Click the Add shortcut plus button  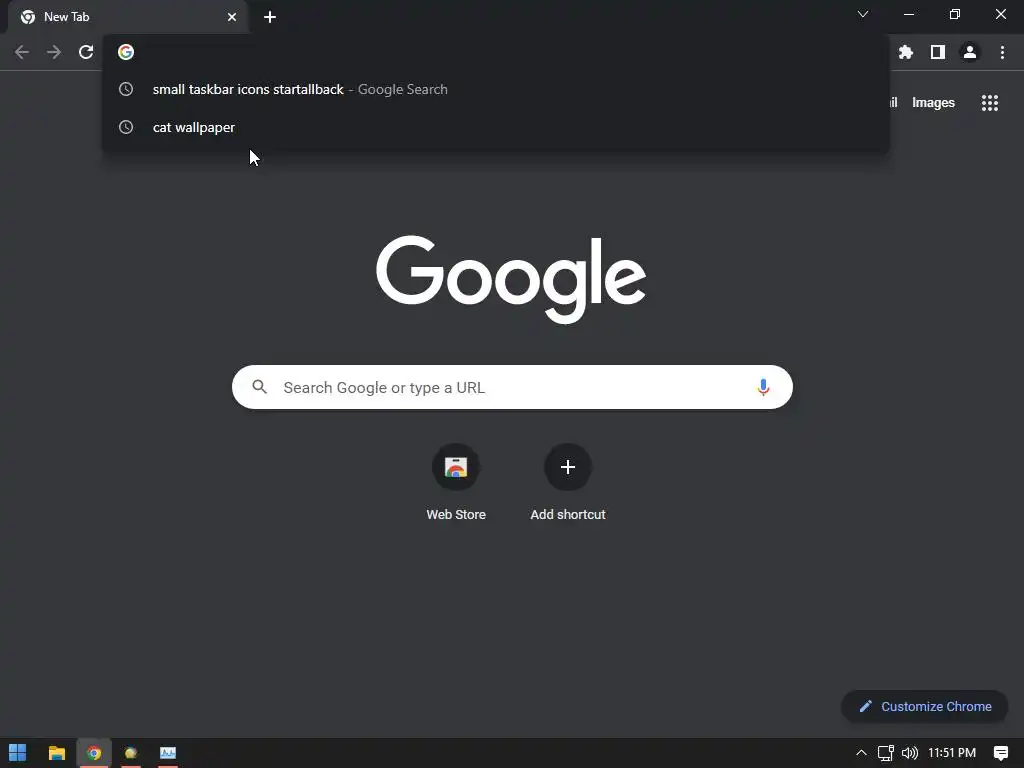(x=568, y=467)
